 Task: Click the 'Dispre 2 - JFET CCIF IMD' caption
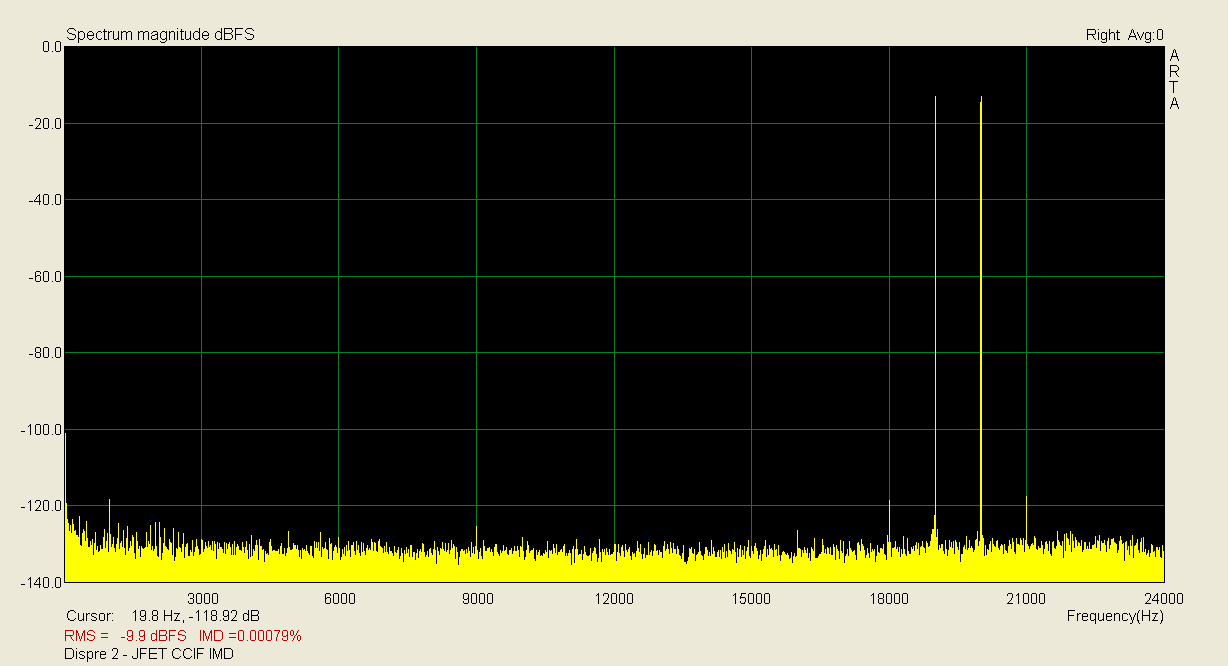pyautogui.click(x=149, y=654)
